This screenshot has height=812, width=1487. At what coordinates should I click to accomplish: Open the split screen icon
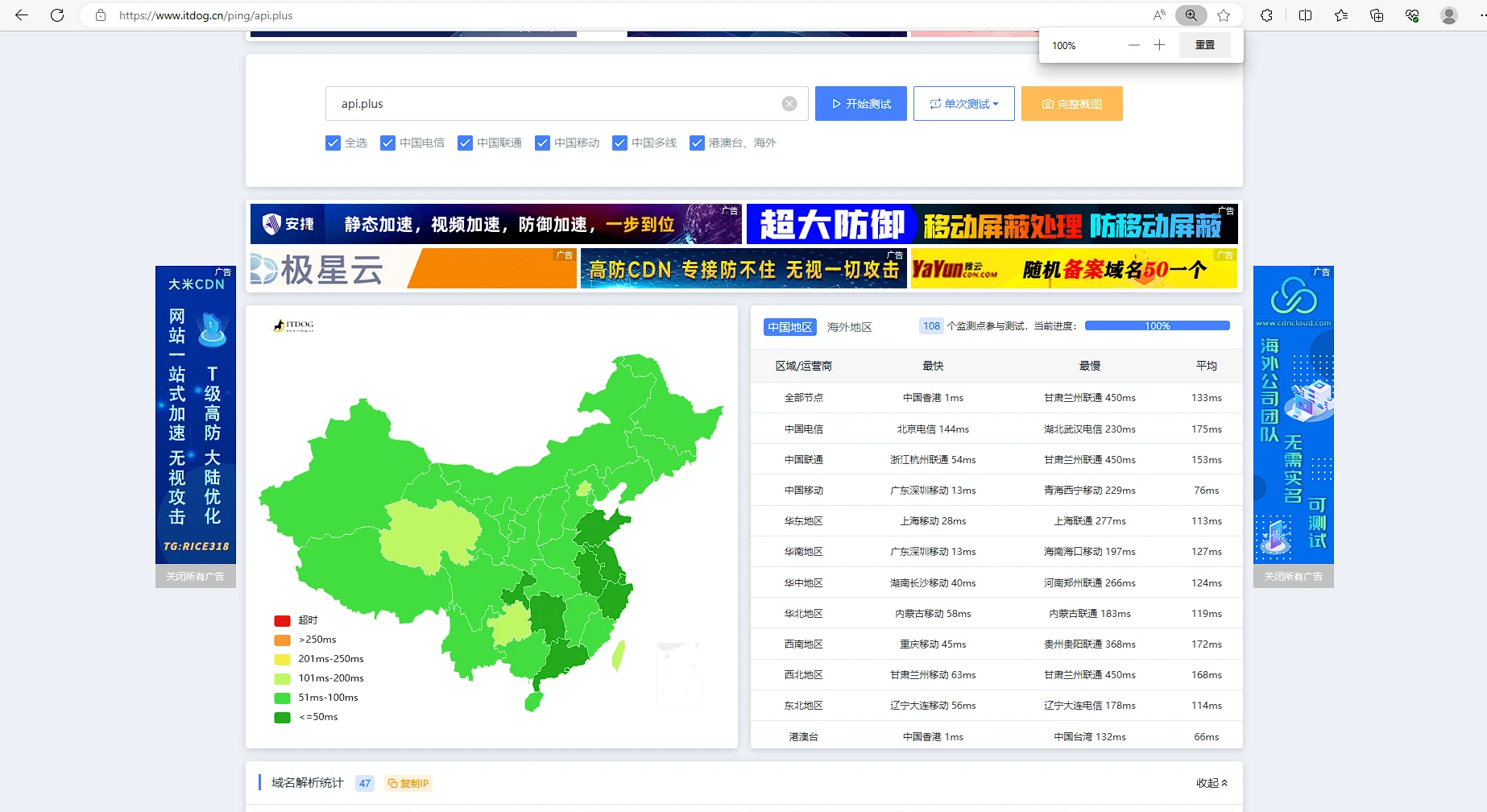coord(1305,15)
